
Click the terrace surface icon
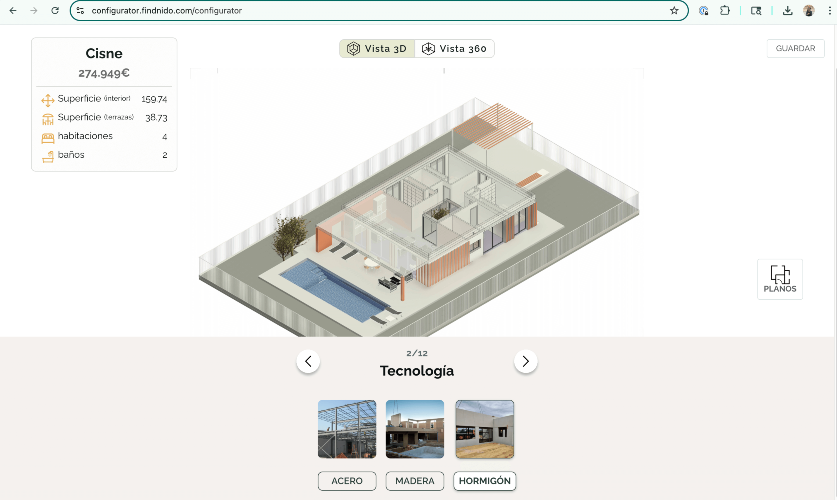point(48,118)
